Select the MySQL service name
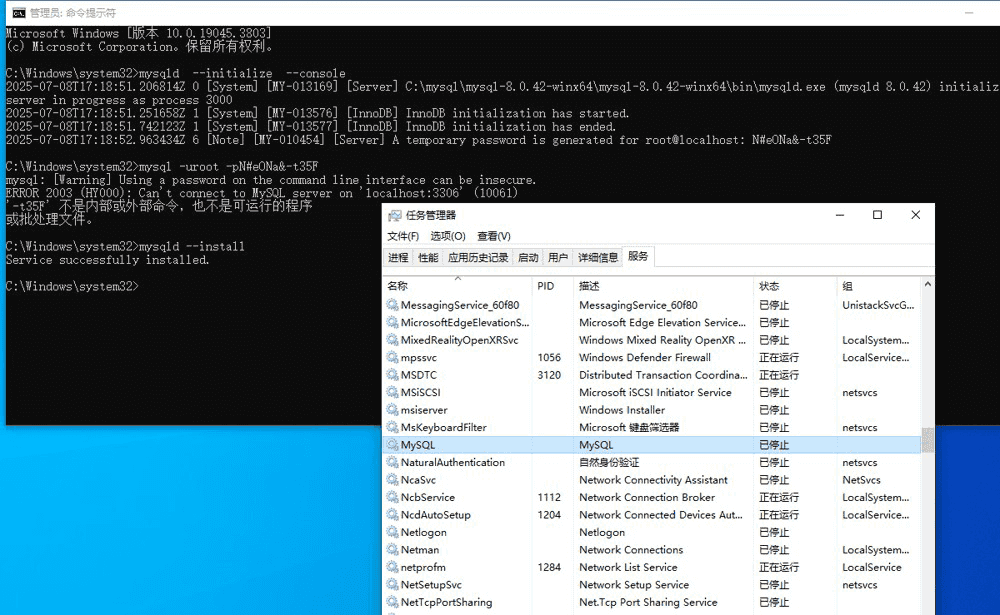Image resolution: width=1000 pixels, height=615 pixels. point(418,445)
